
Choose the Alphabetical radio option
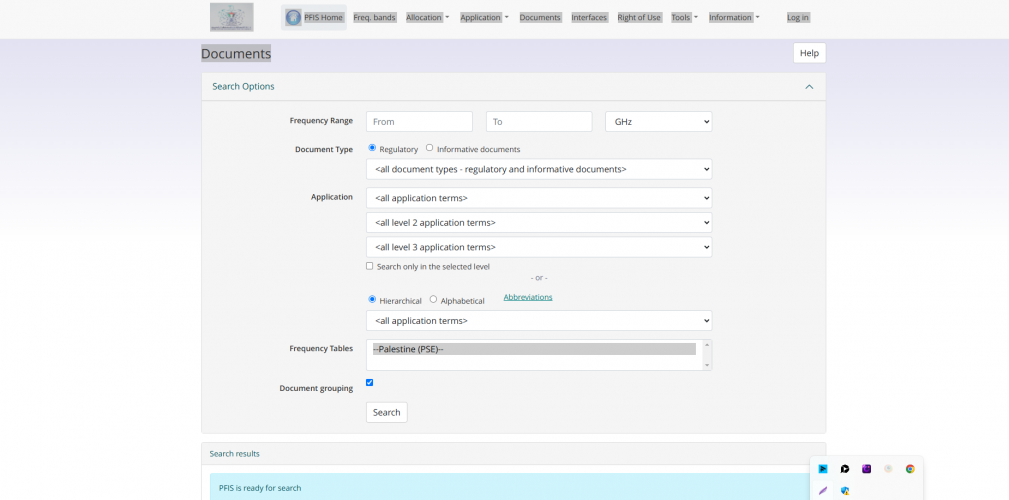tap(433, 299)
